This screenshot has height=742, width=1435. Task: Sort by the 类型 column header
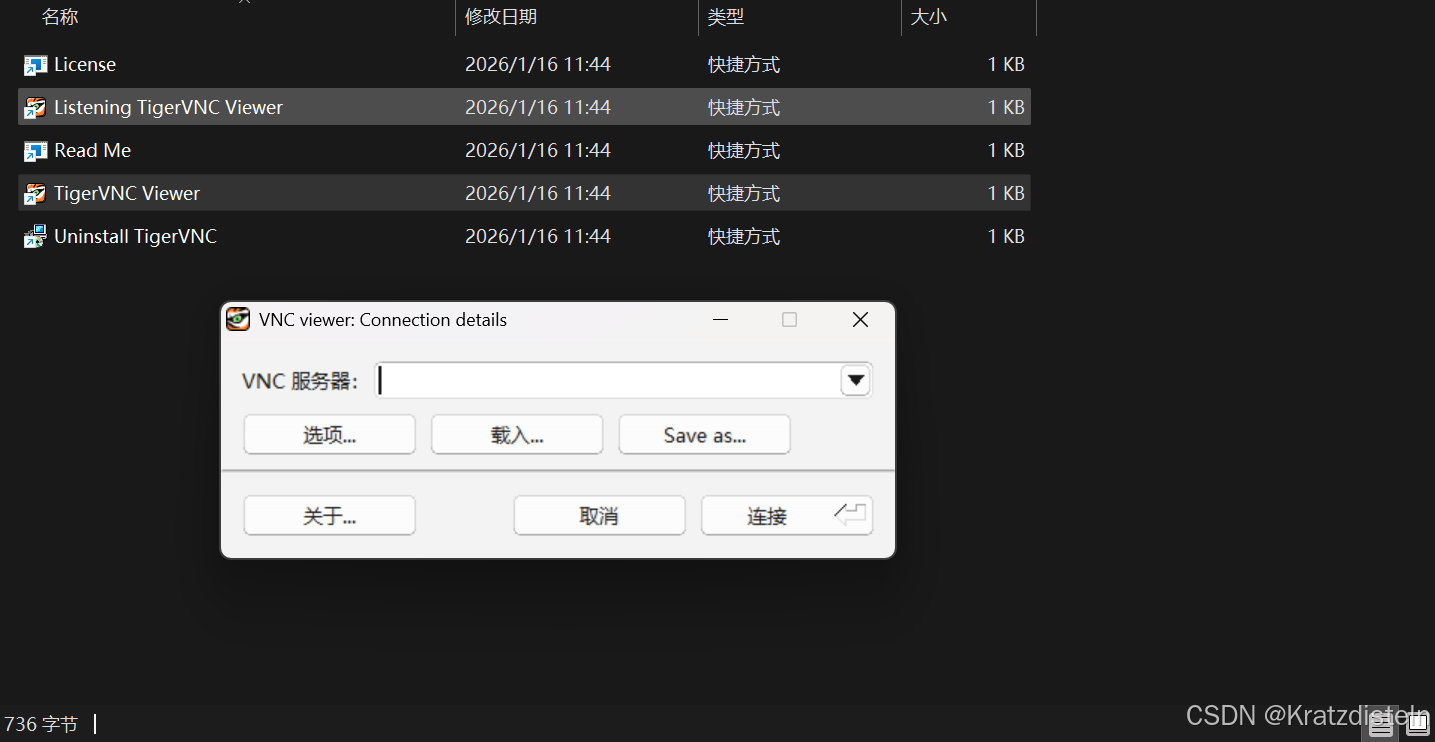pyautogui.click(x=726, y=17)
